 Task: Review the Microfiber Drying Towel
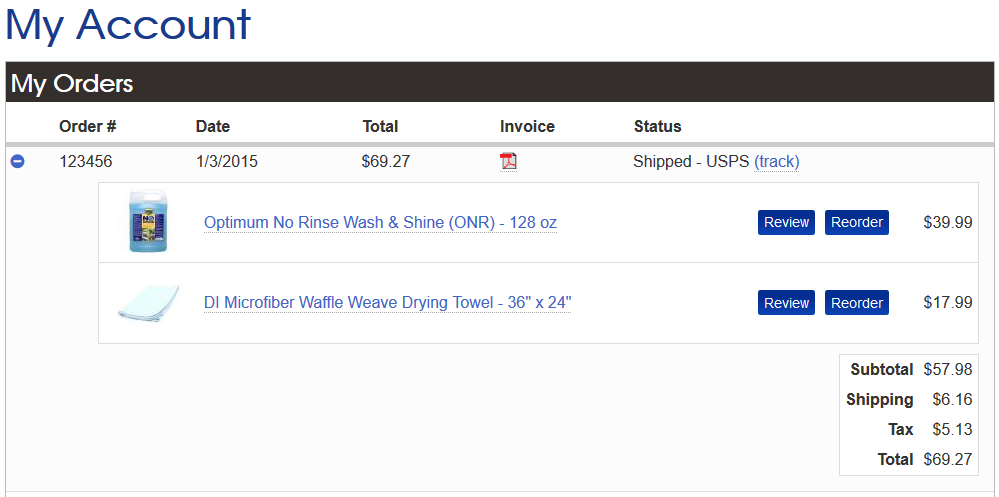(786, 303)
